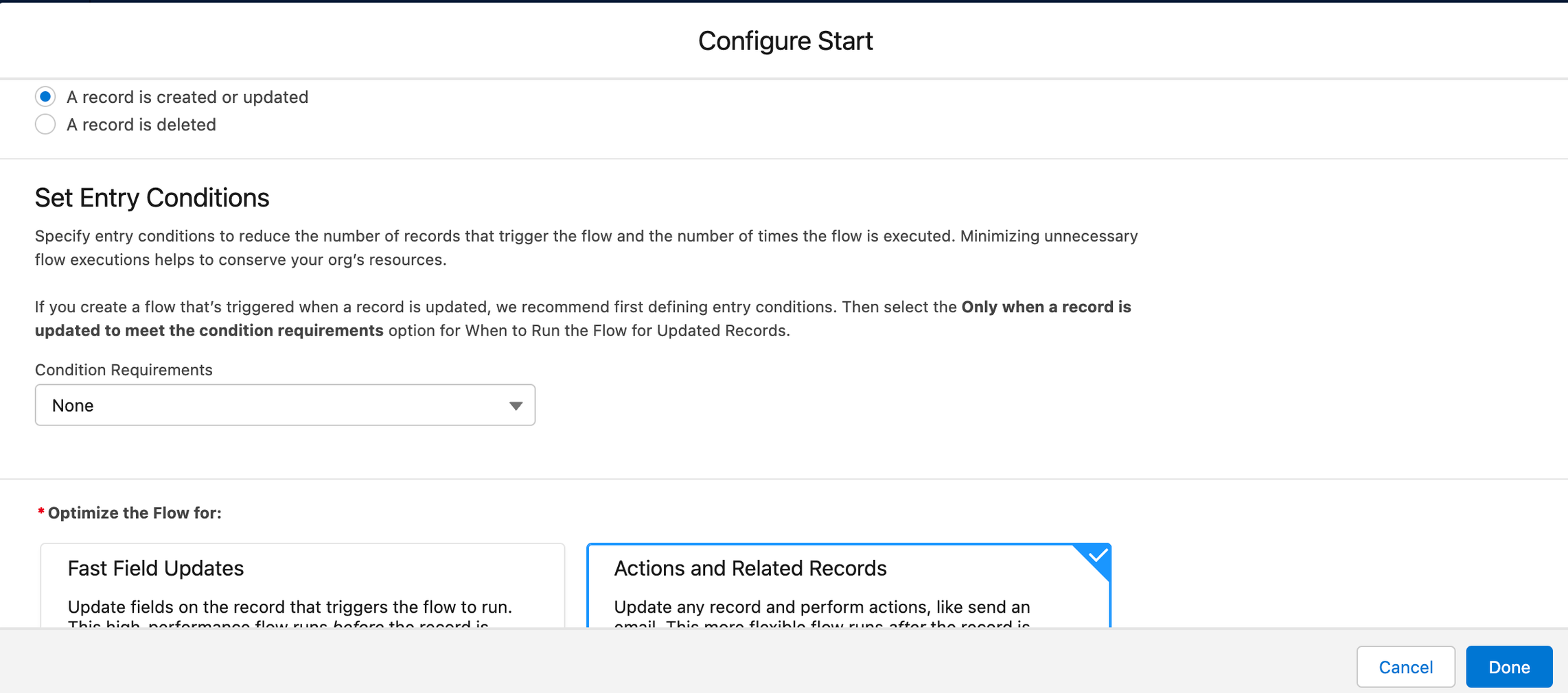Click the "A record is deleted" label text

141,125
